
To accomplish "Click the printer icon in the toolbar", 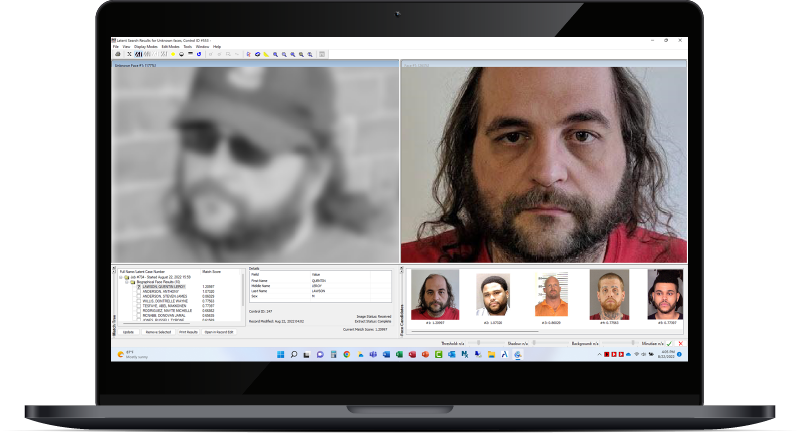I will 118,54.
